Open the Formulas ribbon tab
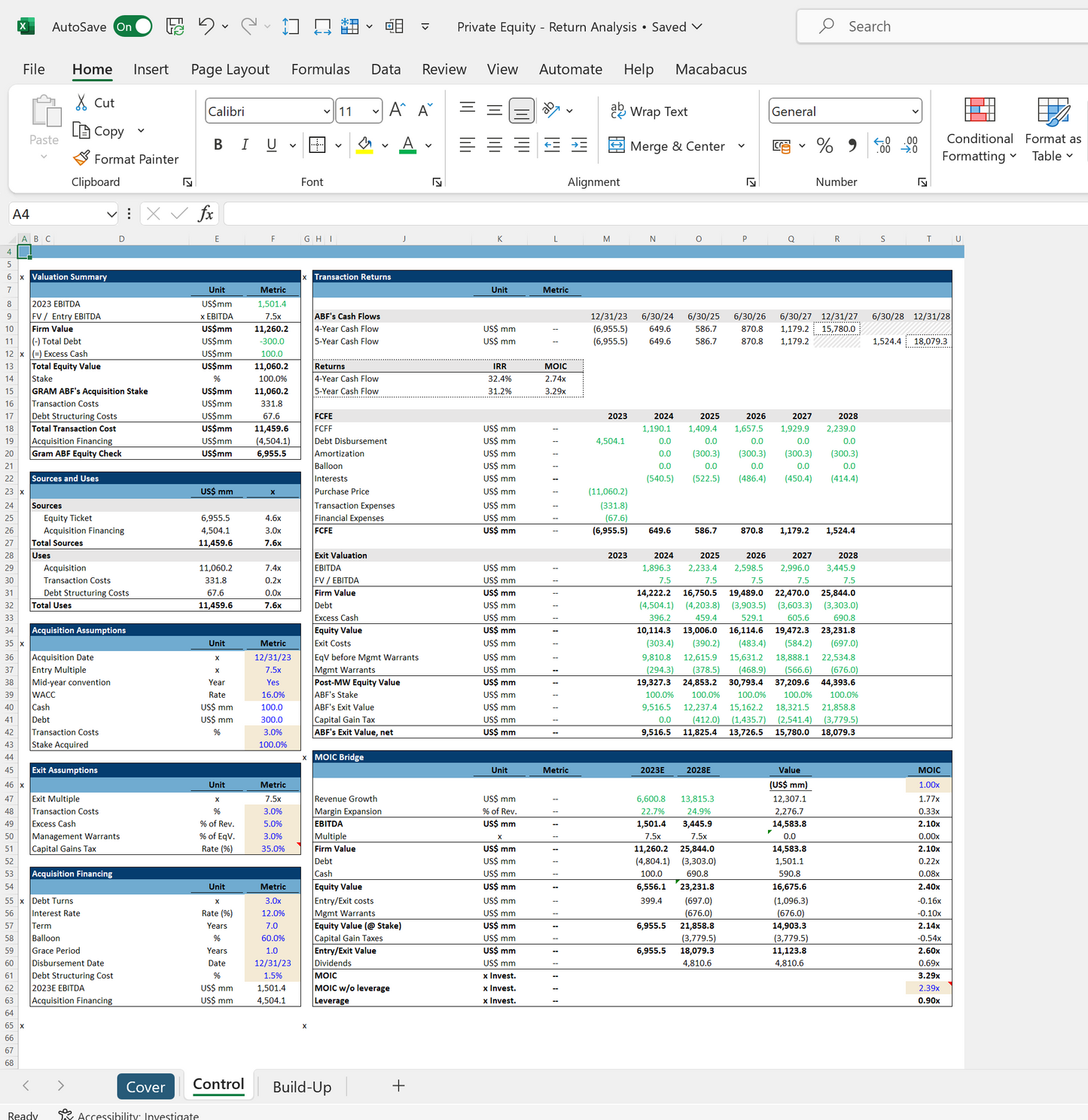The image size is (1088, 1120). click(x=320, y=69)
